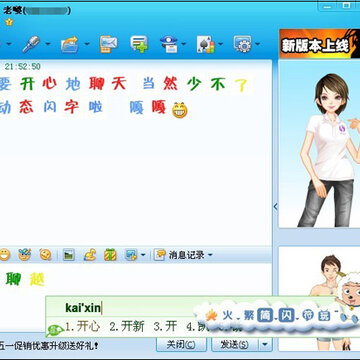
Task: Toggle the 火 mode on the input bar
Action: [227, 315]
